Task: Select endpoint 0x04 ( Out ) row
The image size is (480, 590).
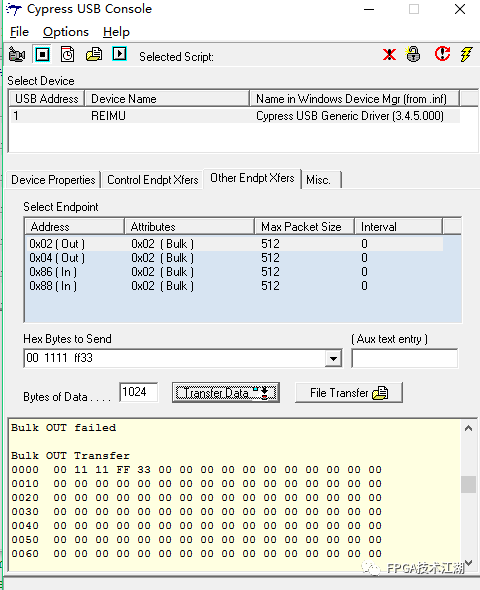Action: click(234, 258)
